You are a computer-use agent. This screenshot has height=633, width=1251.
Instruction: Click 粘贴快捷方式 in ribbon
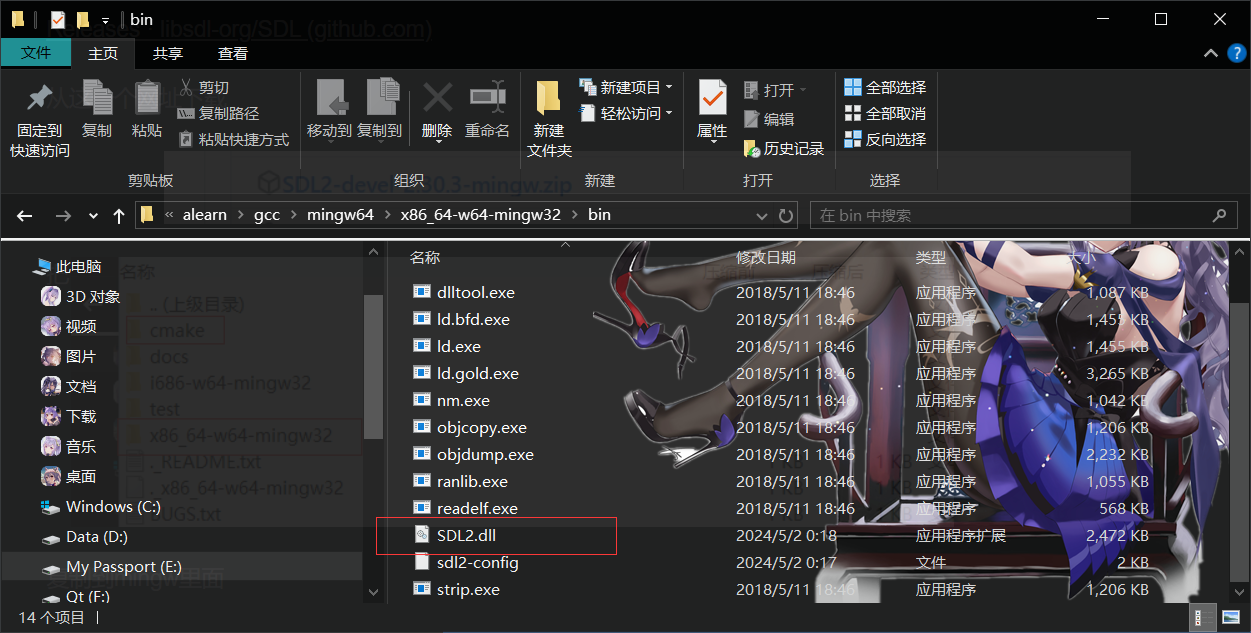coord(233,140)
